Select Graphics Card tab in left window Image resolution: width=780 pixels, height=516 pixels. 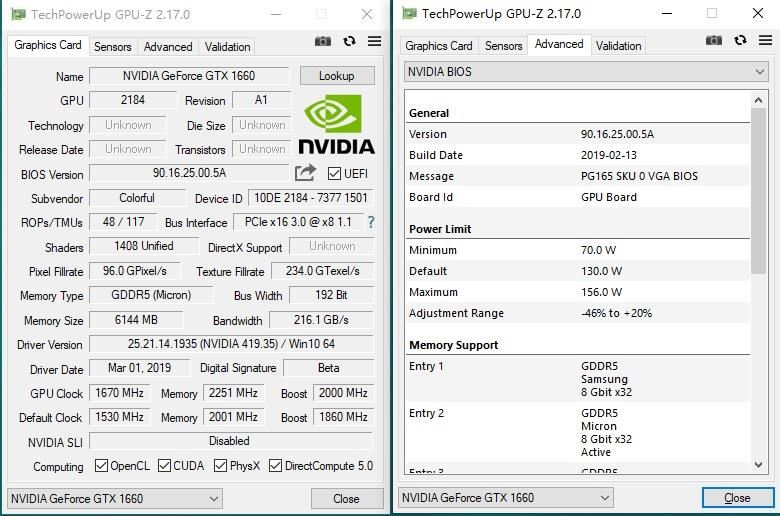coord(48,45)
